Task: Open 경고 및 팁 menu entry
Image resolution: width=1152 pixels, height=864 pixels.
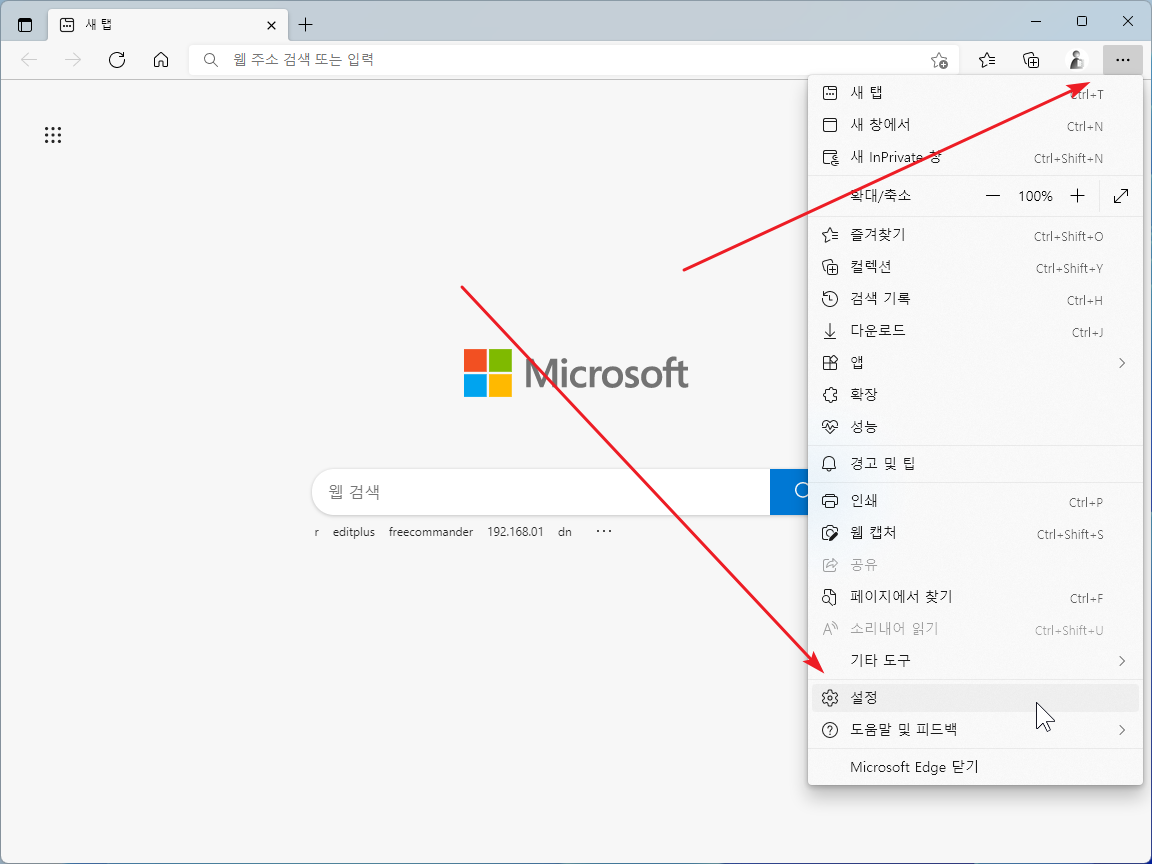Action: click(975, 464)
